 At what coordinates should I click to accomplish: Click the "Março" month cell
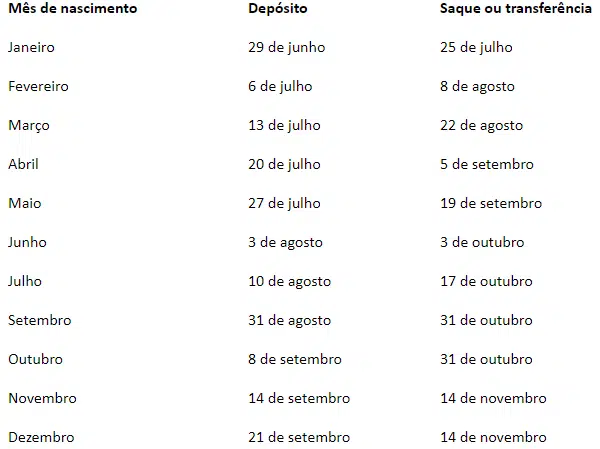click(x=28, y=125)
